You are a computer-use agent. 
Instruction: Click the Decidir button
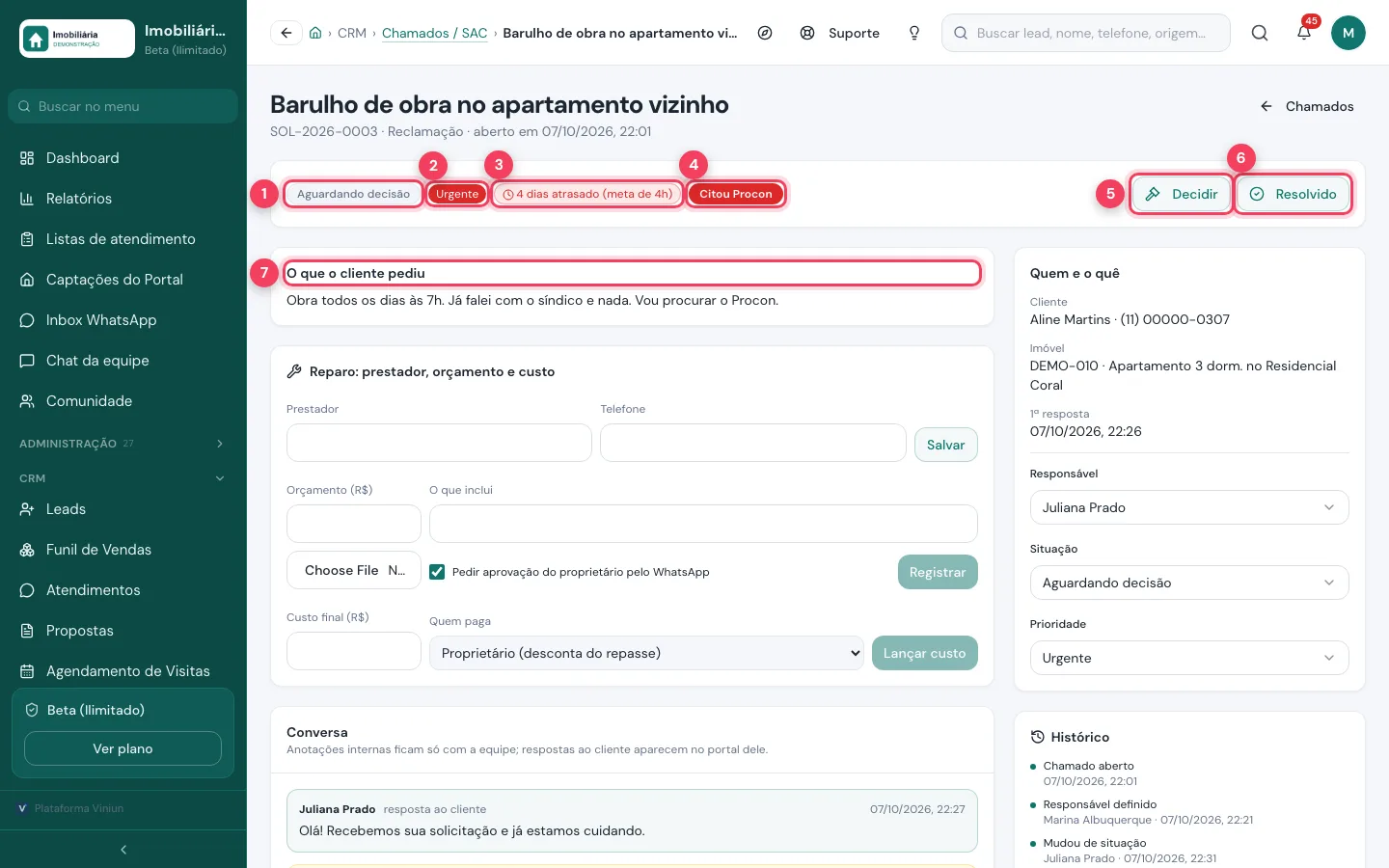1182,194
